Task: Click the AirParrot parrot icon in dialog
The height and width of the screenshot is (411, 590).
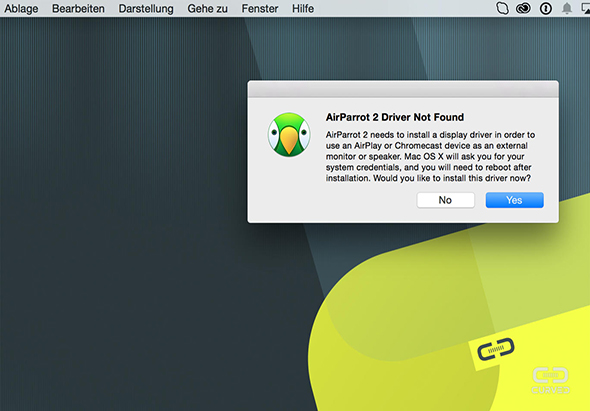Action: click(289, 135)
